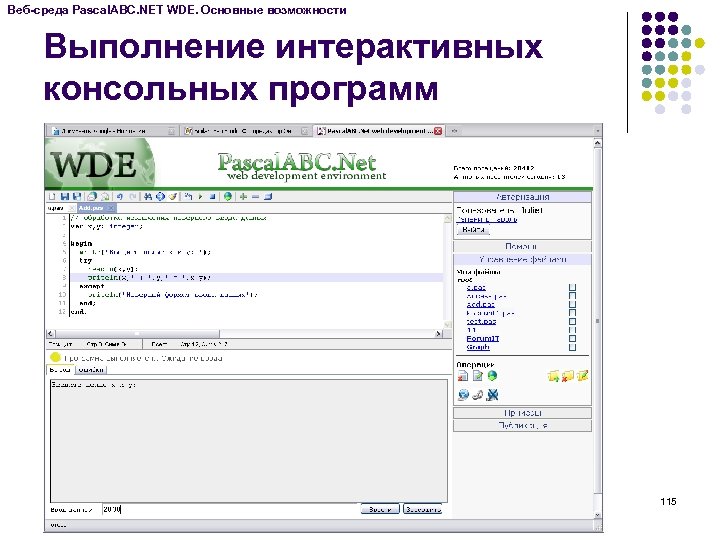Click the edit-file pencil icon under Операции
Screen dimensions: 720x540
(478, 376)
